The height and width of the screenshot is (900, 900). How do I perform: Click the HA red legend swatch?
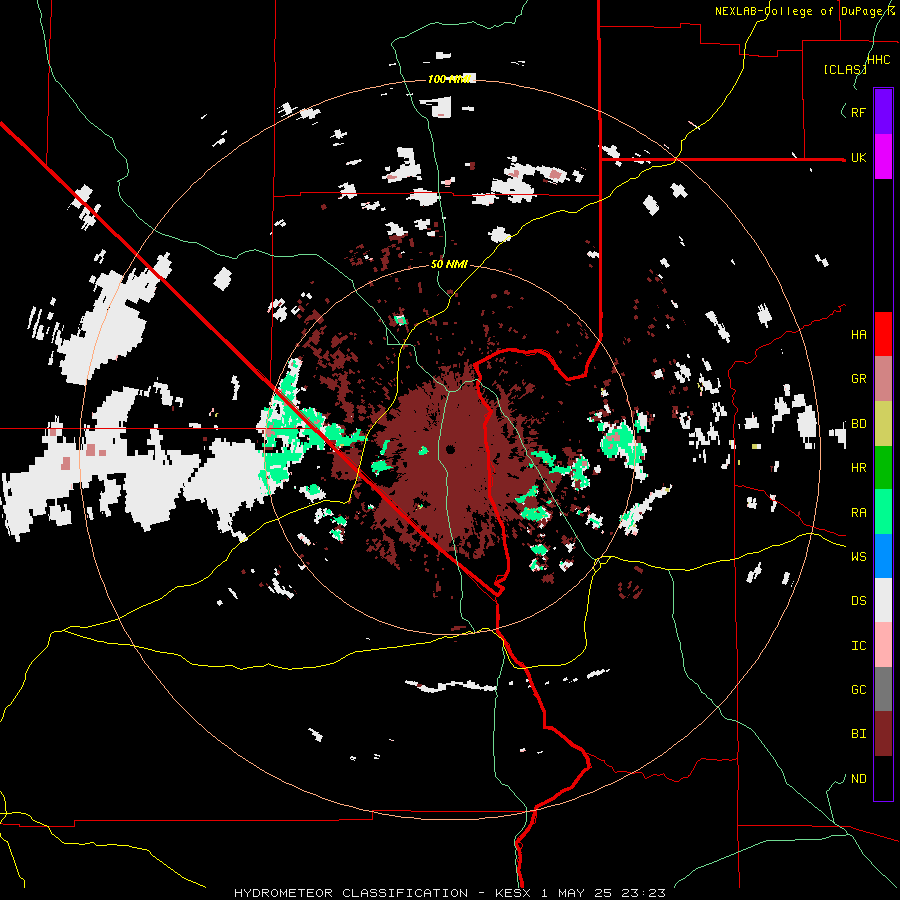tap(883, 334)
